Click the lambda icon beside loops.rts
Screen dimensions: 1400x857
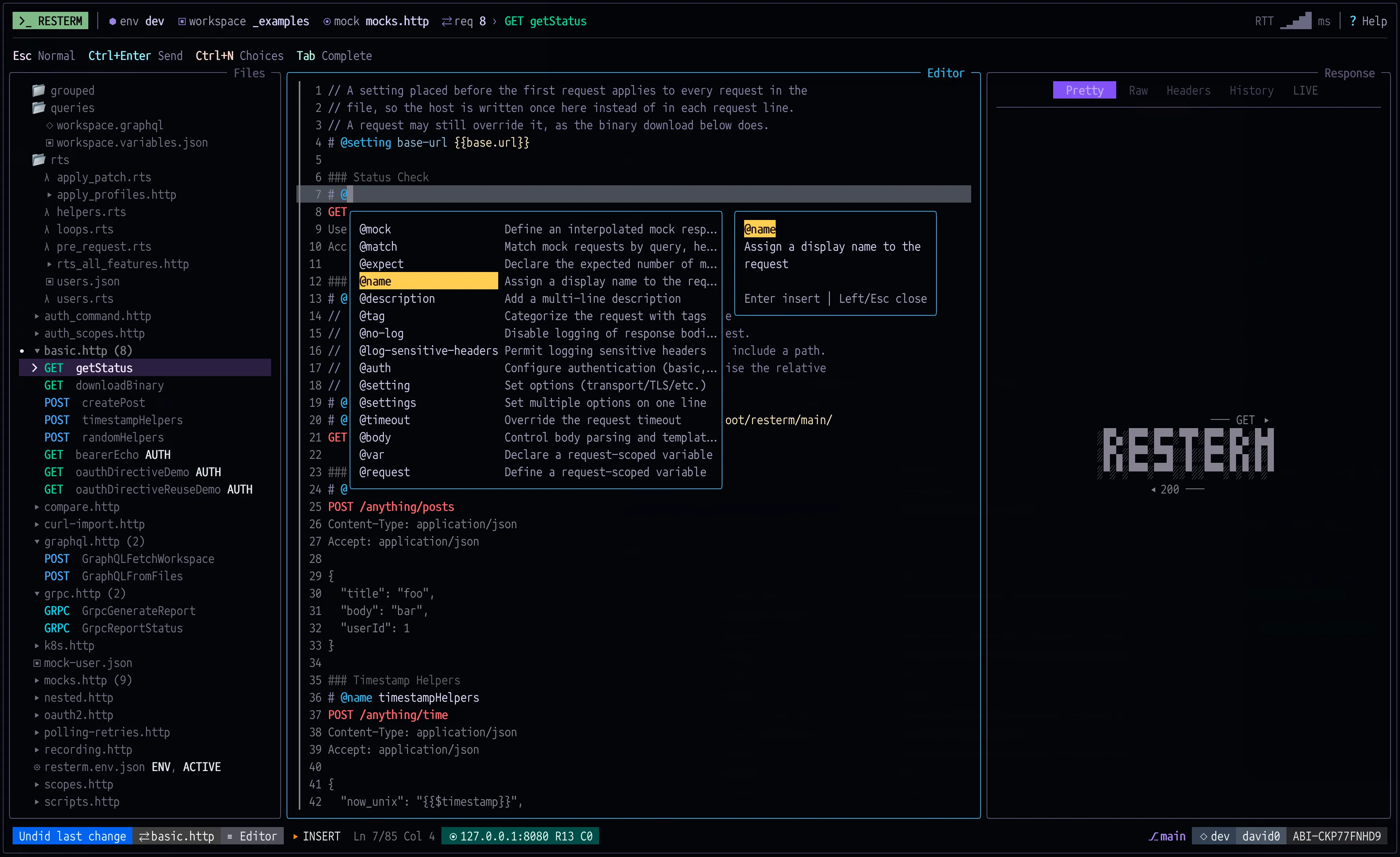[x=47, y=229]
